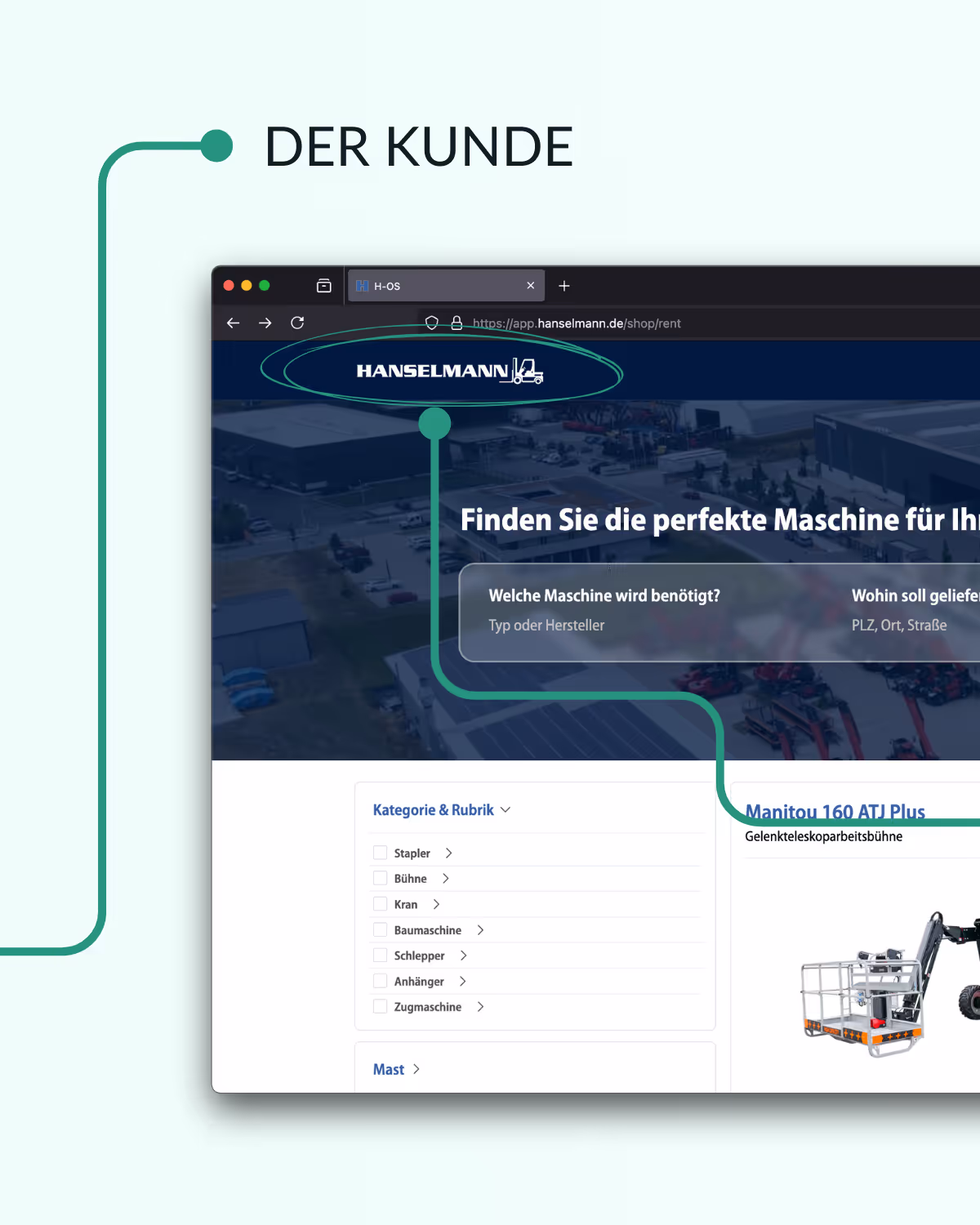This screenshot has width=980, height=1225.
Task: Expand the Zugmaschine category chevron
Action: pyautogui.click(x=480, y=1006)
